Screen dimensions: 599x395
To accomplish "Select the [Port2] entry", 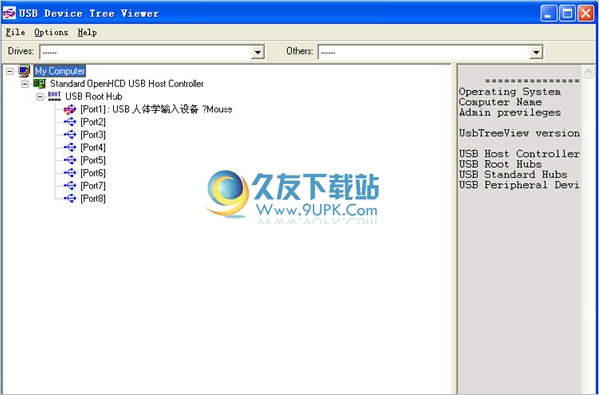I will tap(93, 122).
